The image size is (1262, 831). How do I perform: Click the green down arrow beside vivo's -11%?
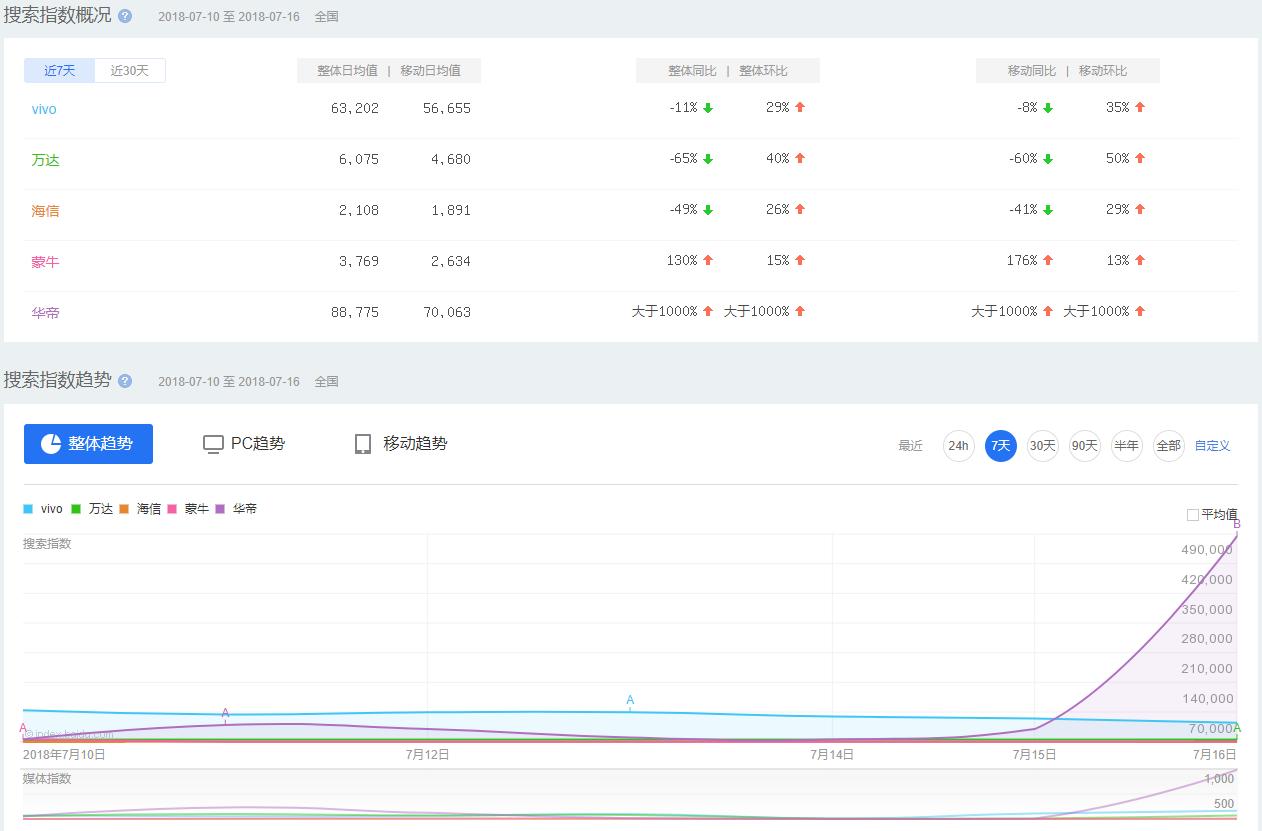point(709,107)
